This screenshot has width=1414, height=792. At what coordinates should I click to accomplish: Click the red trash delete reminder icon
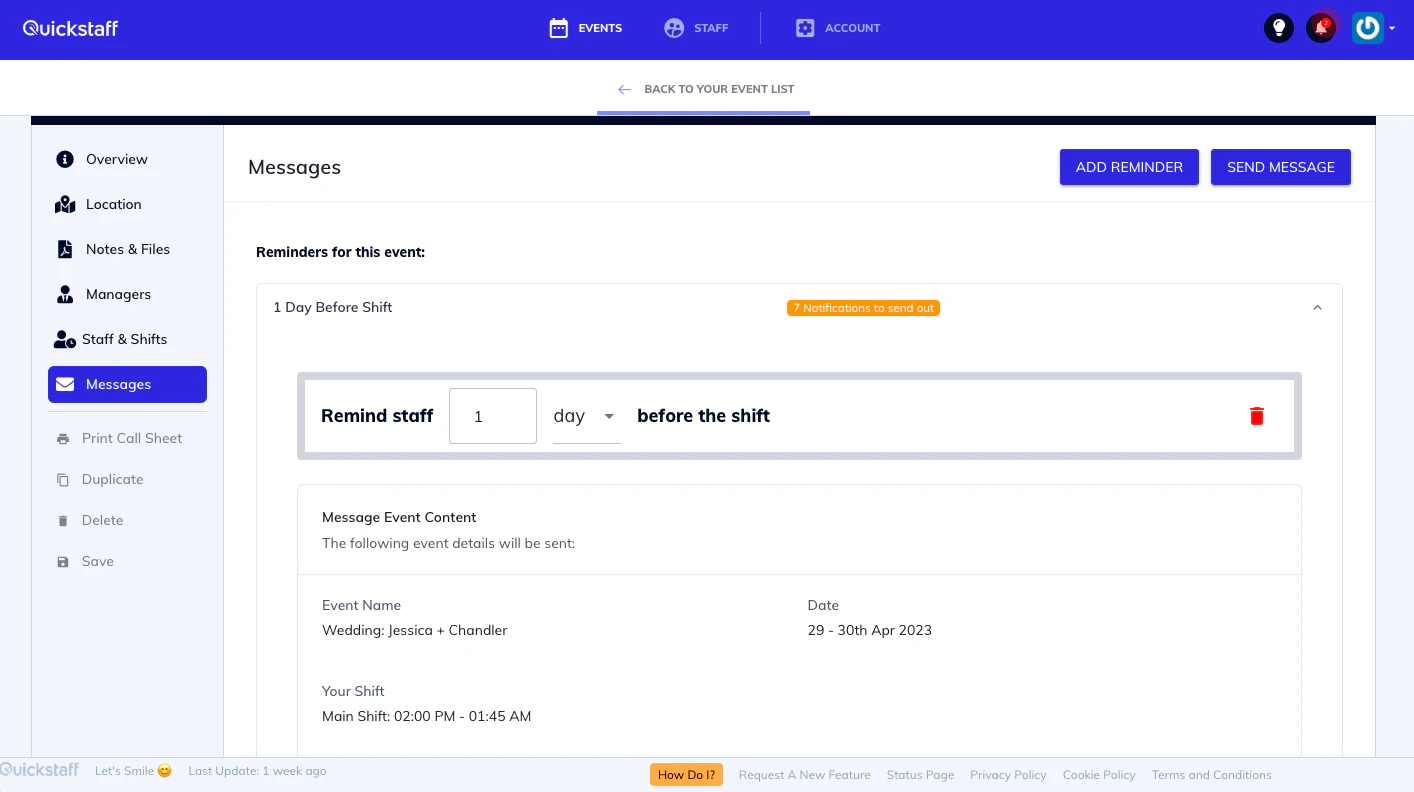tap(1257, 416)
